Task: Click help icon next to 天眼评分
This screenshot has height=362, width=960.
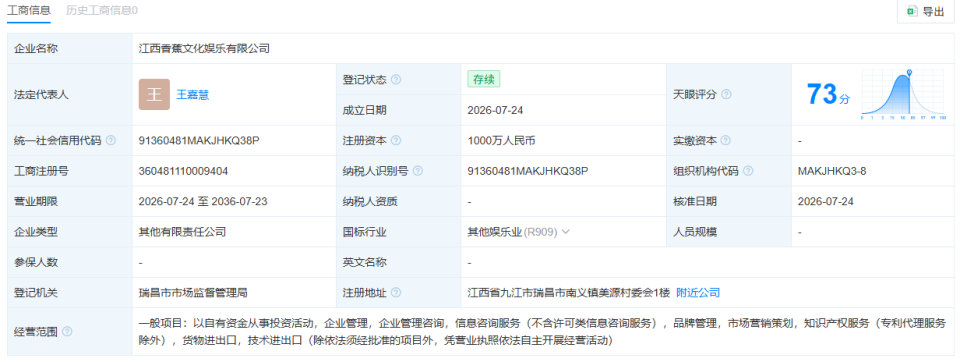Action: 726,95
